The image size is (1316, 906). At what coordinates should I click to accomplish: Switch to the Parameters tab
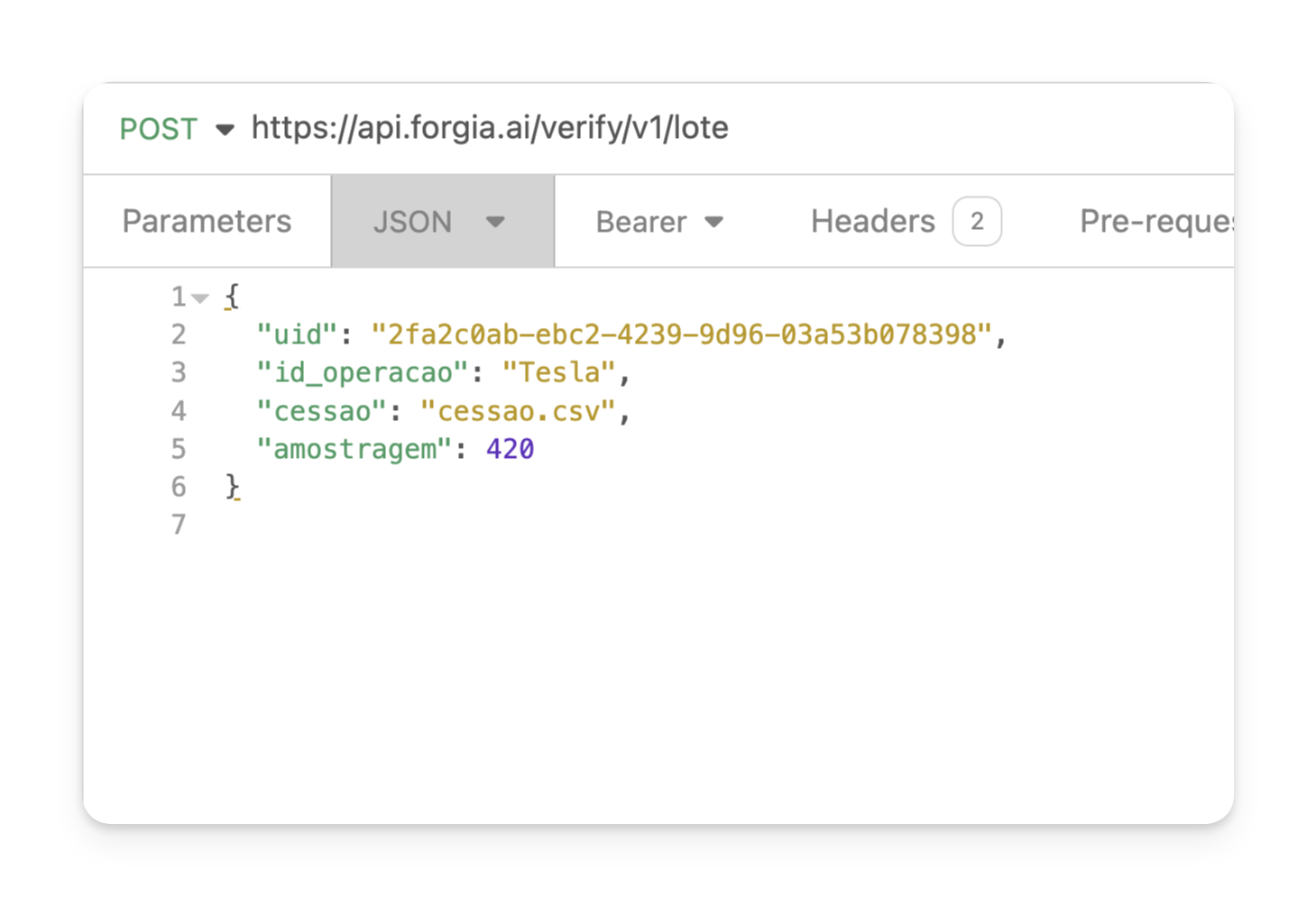tap(207, 222)
